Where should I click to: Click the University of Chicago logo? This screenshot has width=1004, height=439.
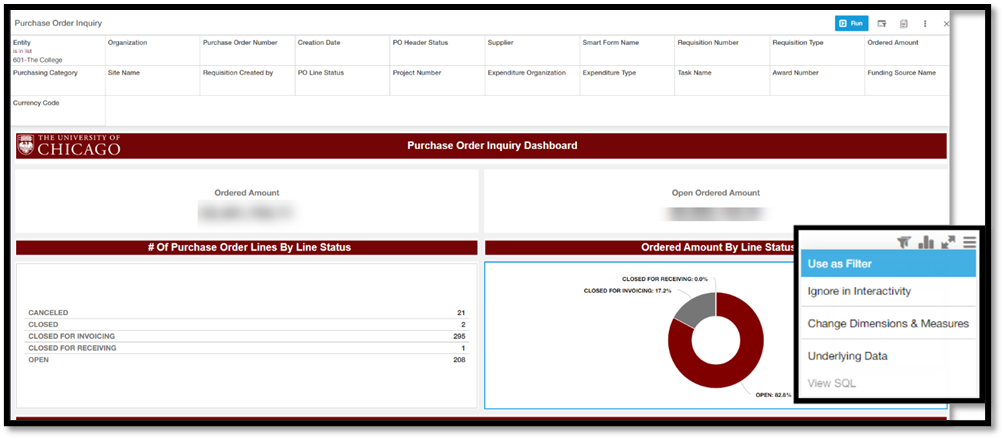69,145
